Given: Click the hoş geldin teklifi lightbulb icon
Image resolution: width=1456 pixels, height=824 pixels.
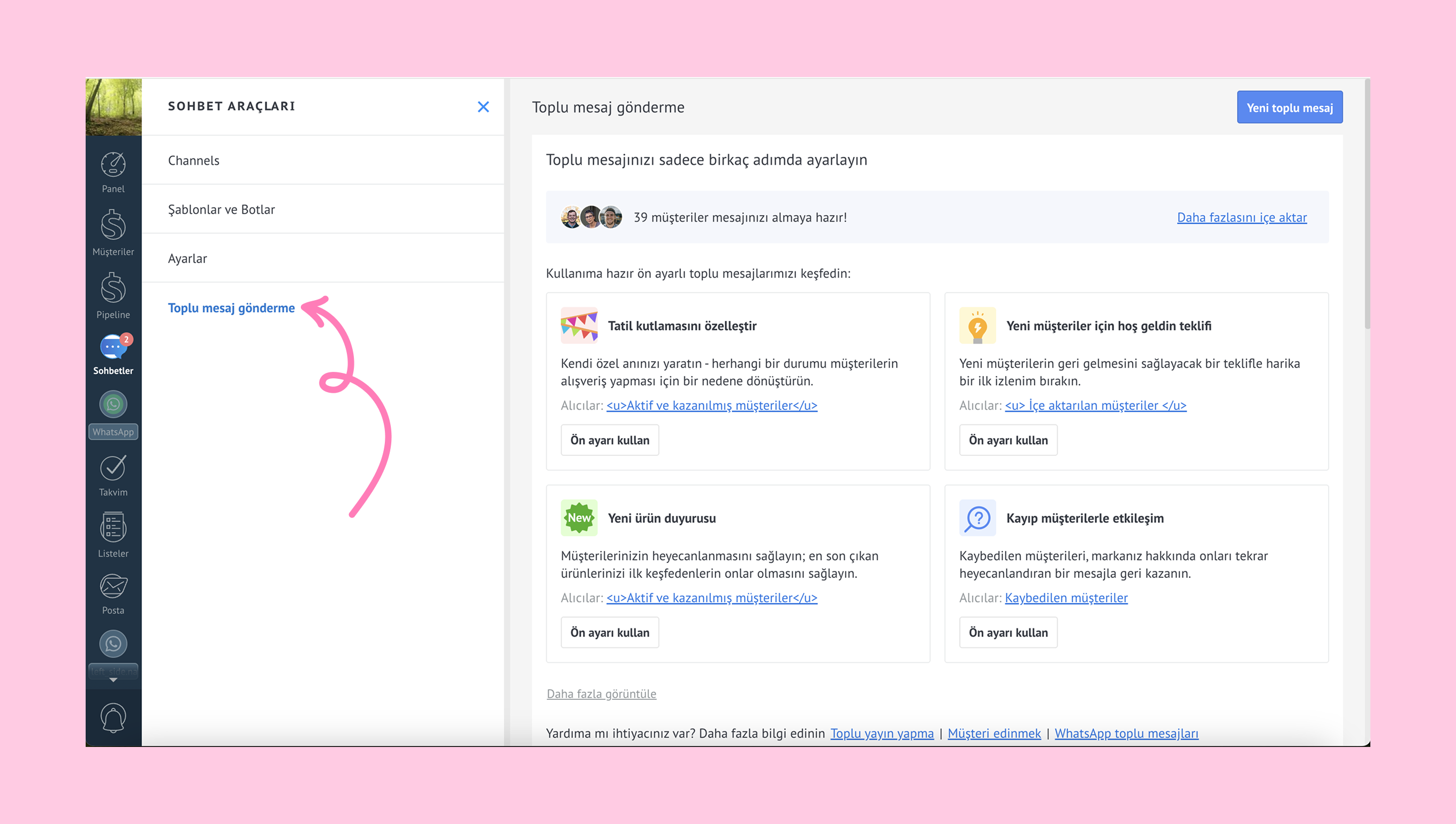Looking at the screenshot, I should [977, 325].
